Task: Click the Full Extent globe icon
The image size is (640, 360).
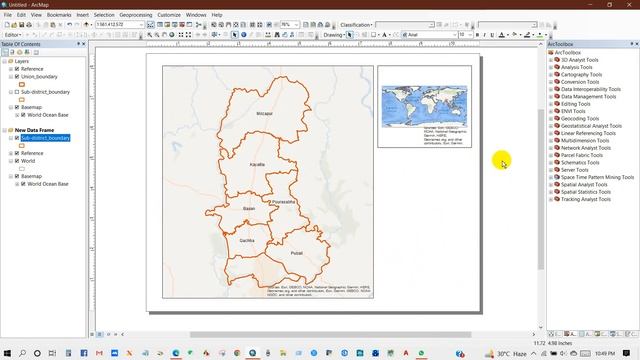Action: (172, 35)
